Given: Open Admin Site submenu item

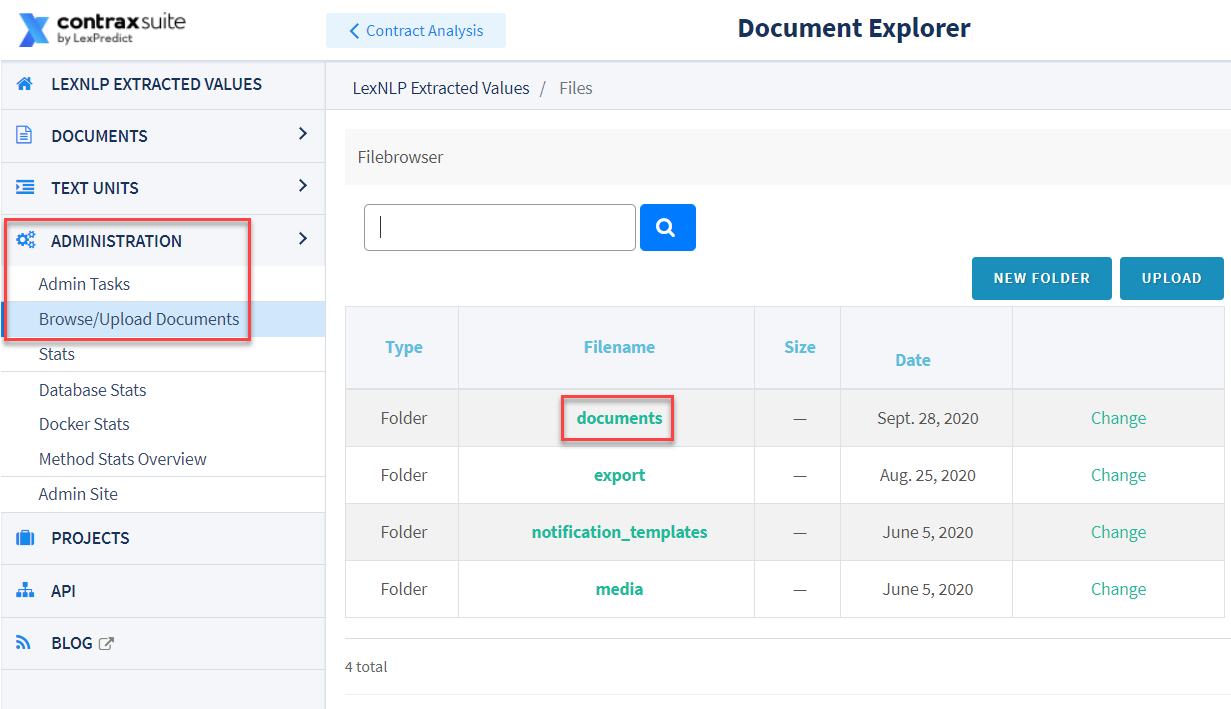Looking at the screenshot, I should tap(78, 494).
